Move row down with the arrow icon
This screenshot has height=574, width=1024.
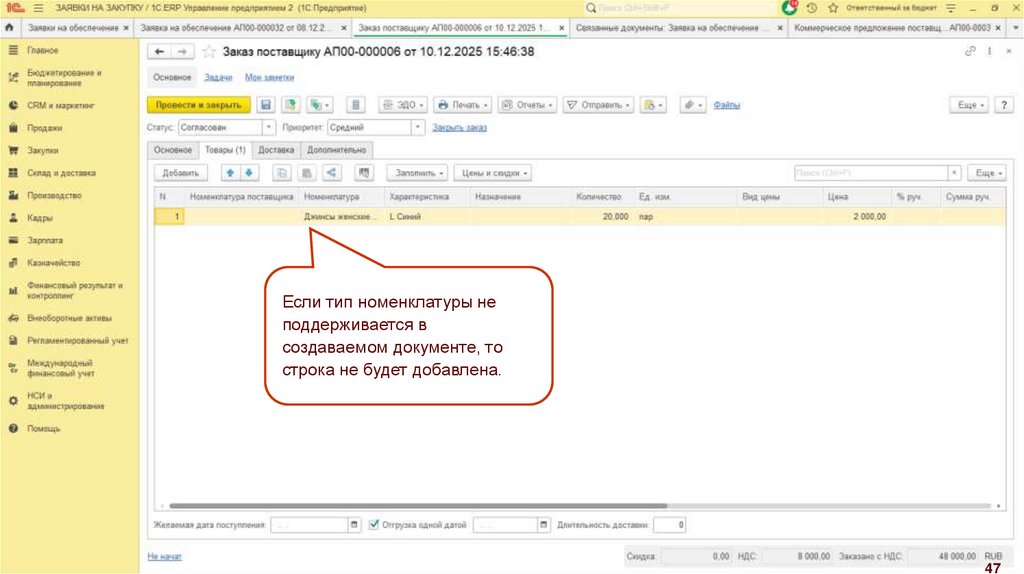pyautogui.click(x=249, y=173)
